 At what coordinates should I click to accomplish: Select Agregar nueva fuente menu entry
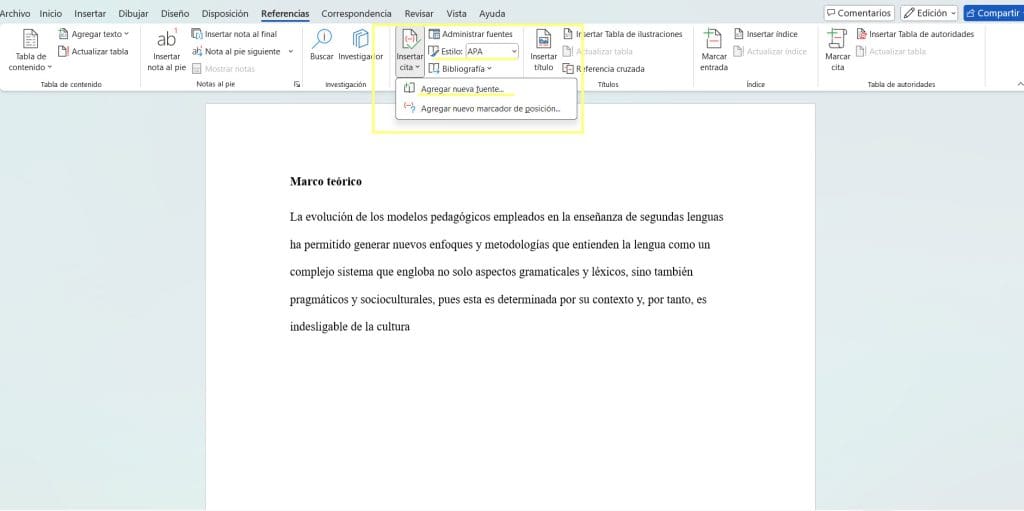coord(486,89)
